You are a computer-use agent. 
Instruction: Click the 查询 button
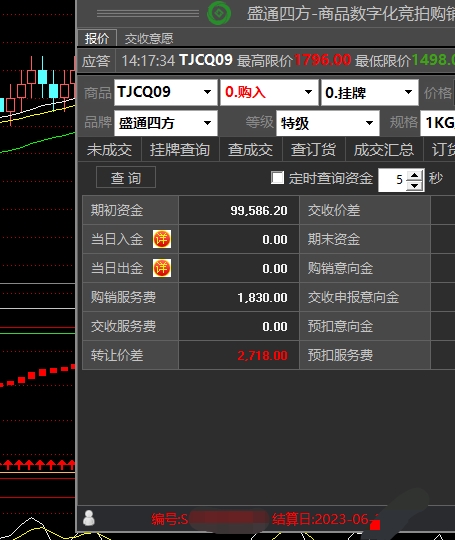point(126,178)
